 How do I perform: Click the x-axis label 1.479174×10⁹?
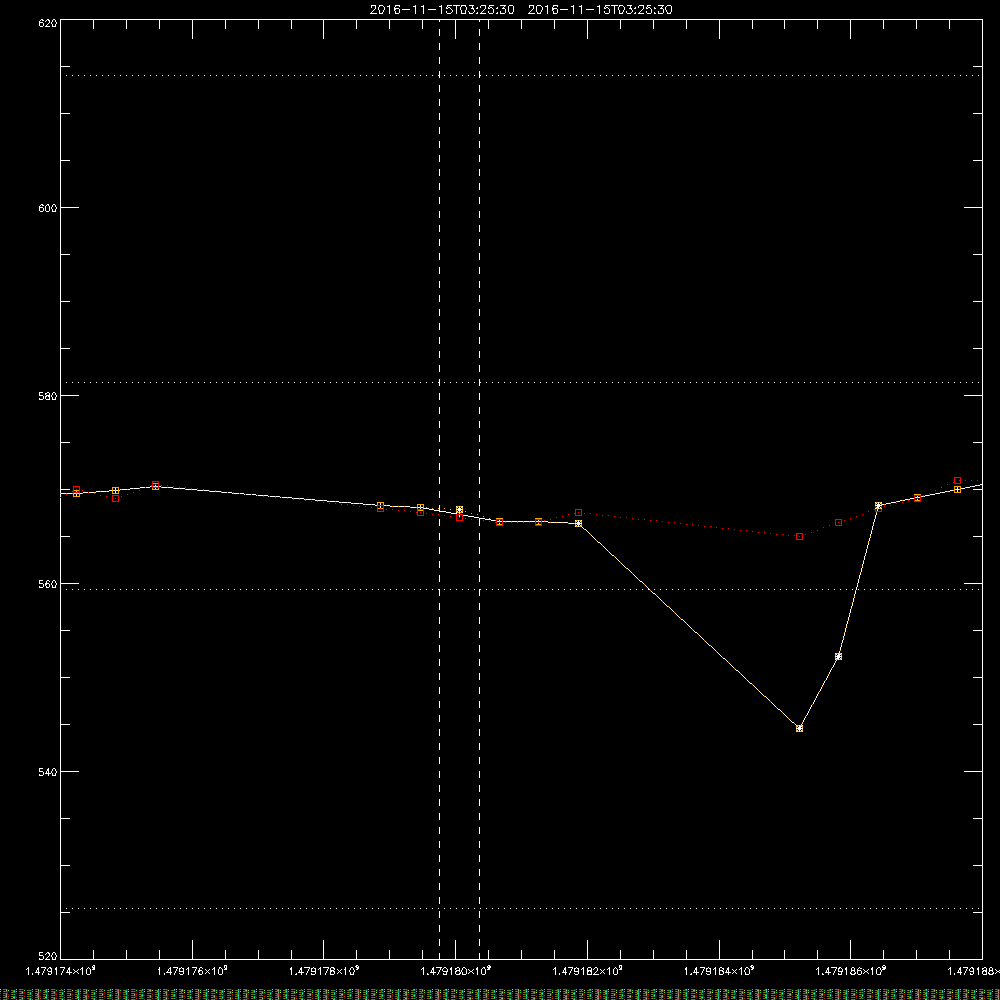coord(60,971)
